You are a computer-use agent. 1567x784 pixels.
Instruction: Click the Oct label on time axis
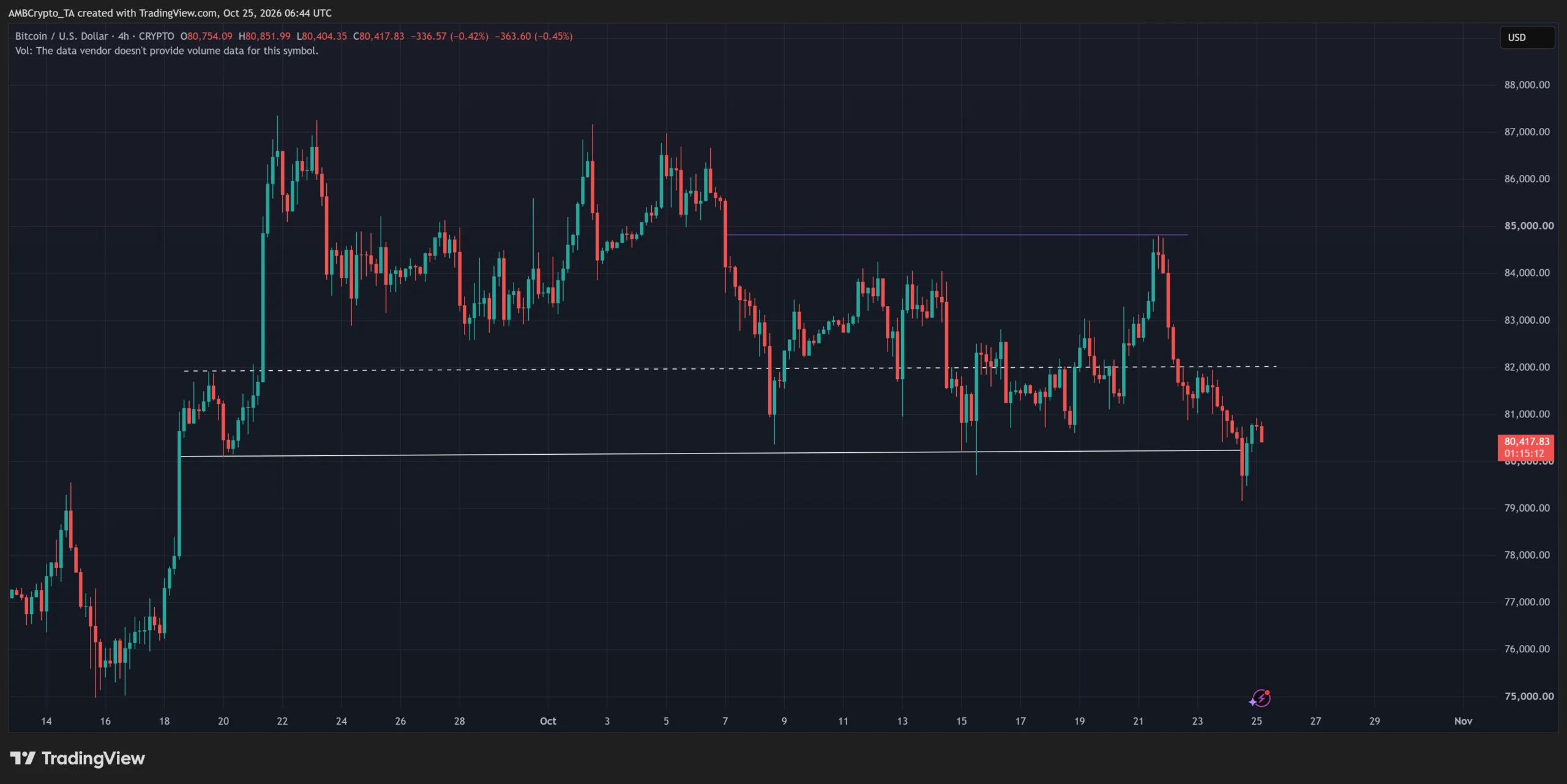(548, 721)
